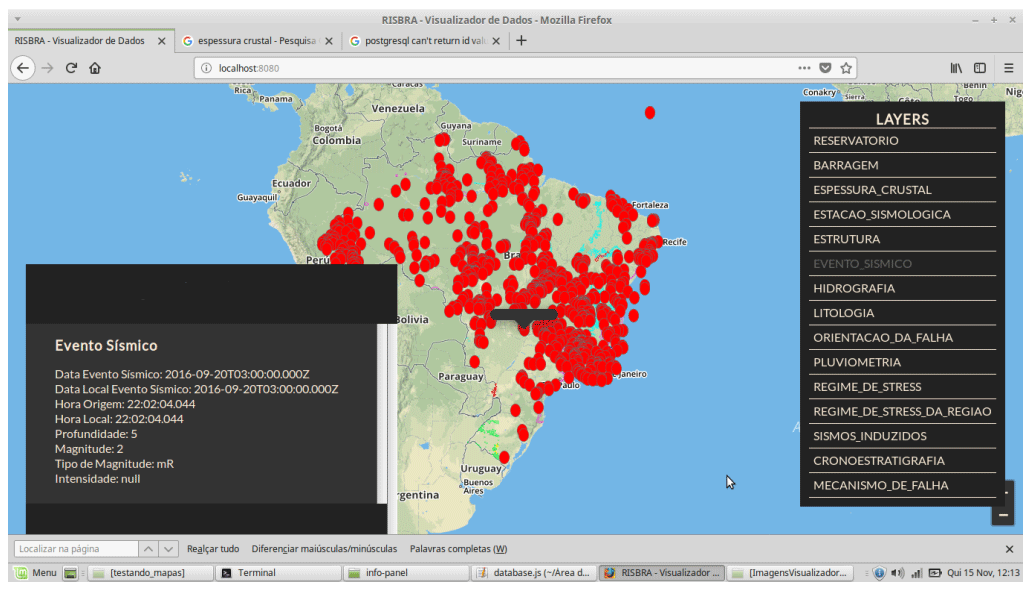Switch to postgresql can't return id tab
The image size is (1032, 591).
tap(424, 41)
